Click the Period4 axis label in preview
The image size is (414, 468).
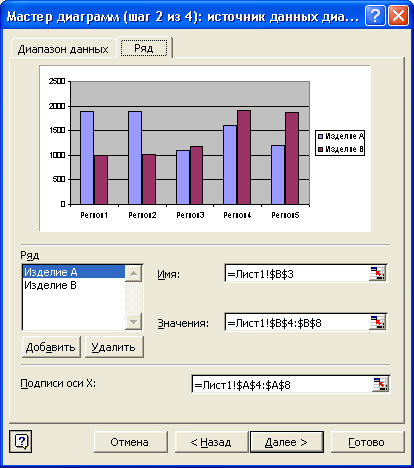pos(237,215)
